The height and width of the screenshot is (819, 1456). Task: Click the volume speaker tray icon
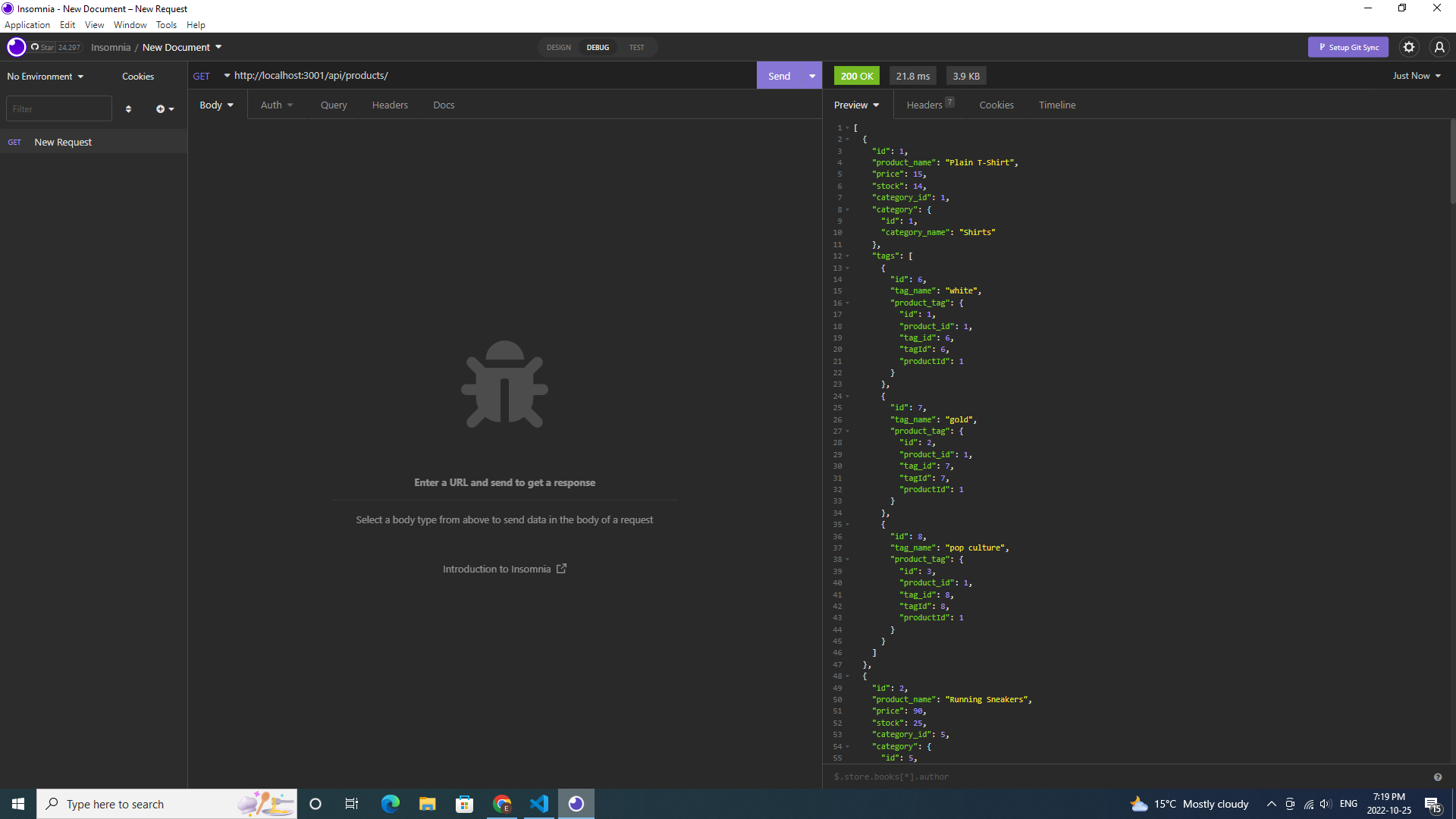pos(1326,804)
